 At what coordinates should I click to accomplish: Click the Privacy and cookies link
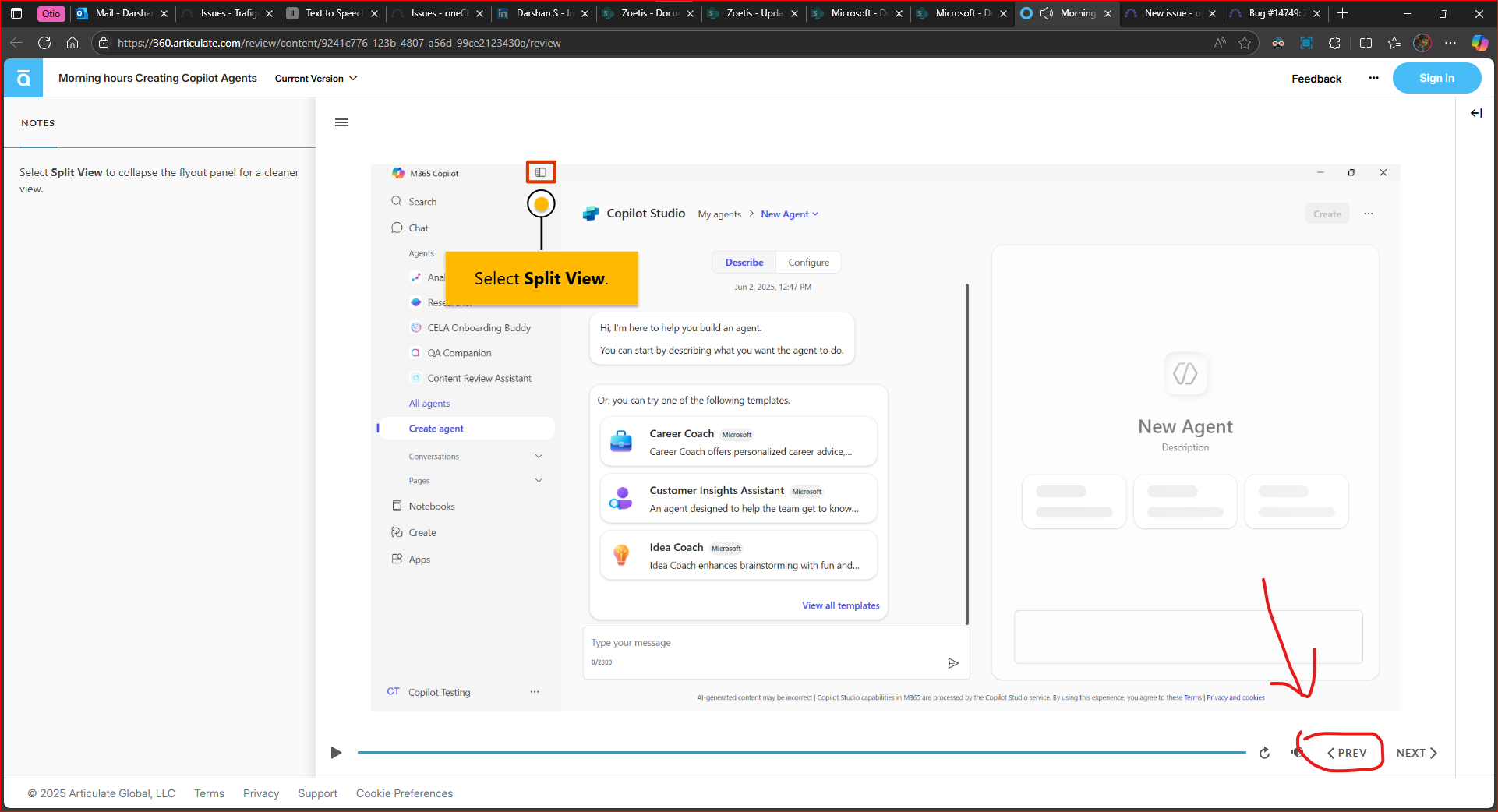coord(1235,697)
